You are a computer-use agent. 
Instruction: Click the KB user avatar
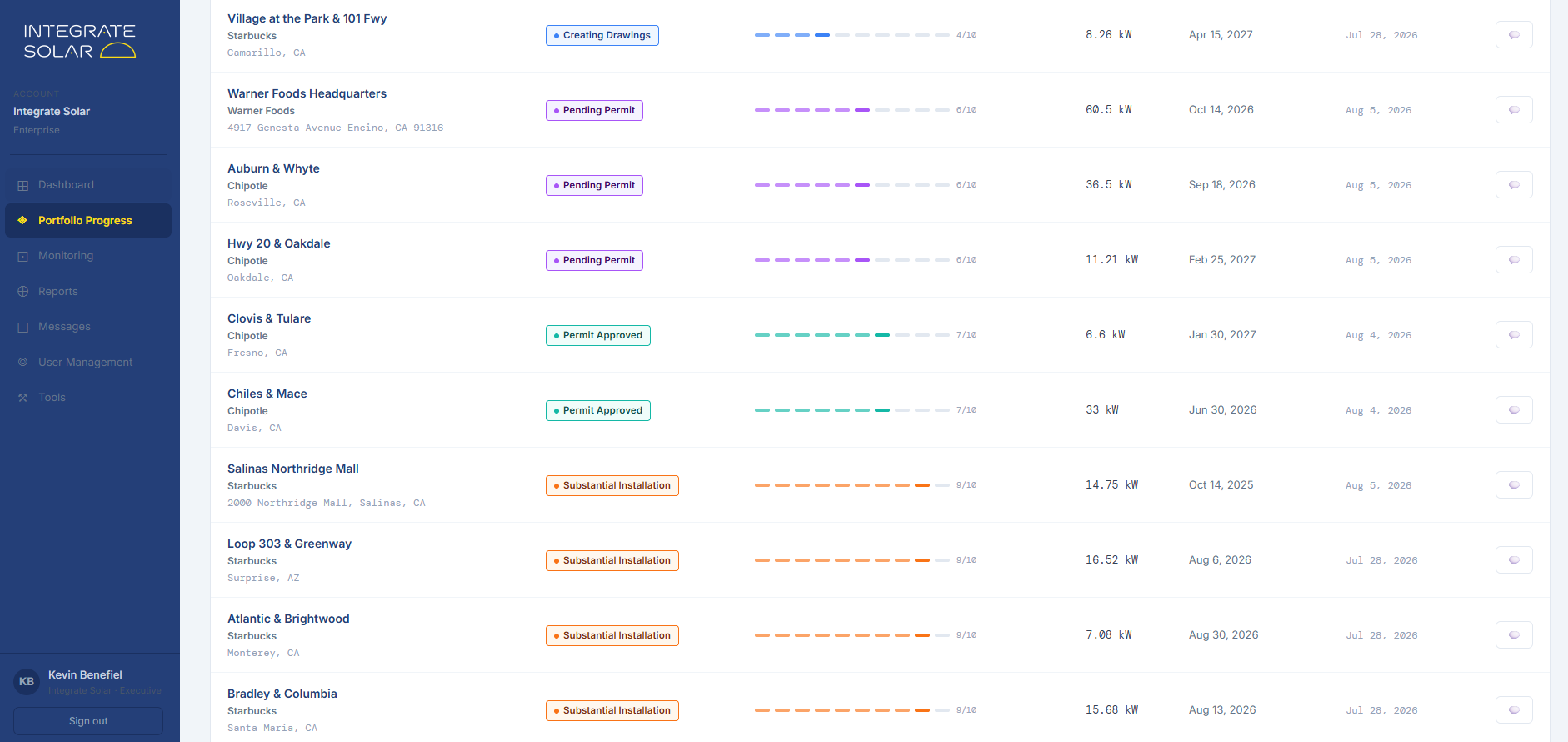[x=27, y=682]
